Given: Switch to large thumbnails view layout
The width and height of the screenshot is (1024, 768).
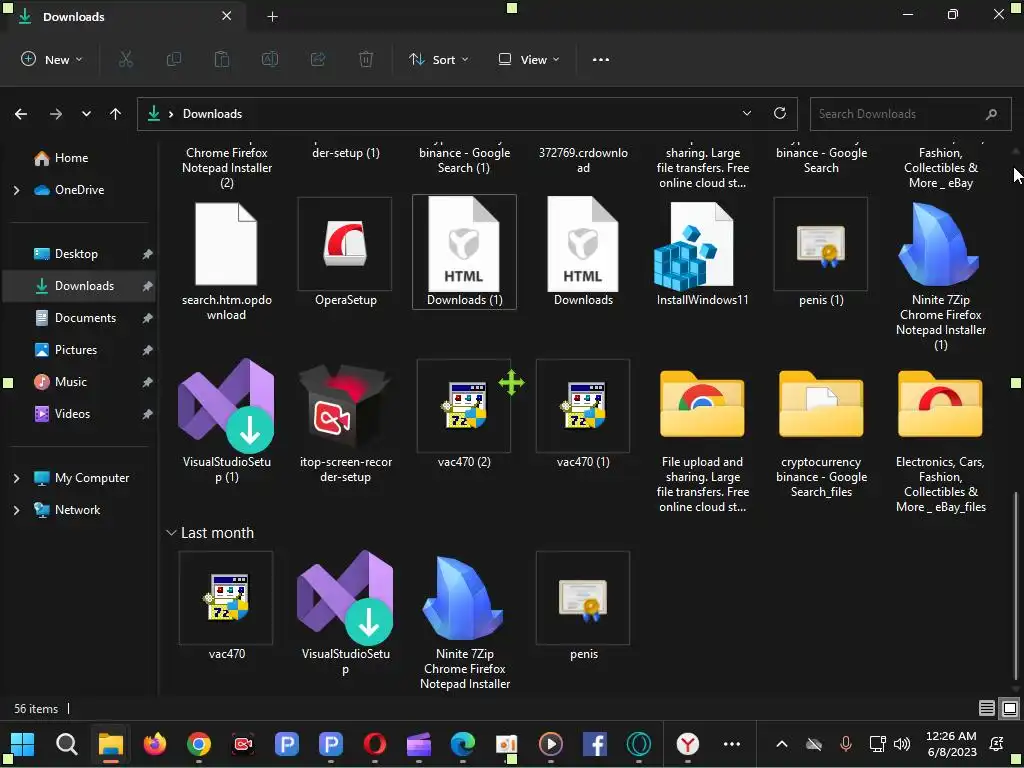Looking at the screenshot, I should click(1010, 708).
